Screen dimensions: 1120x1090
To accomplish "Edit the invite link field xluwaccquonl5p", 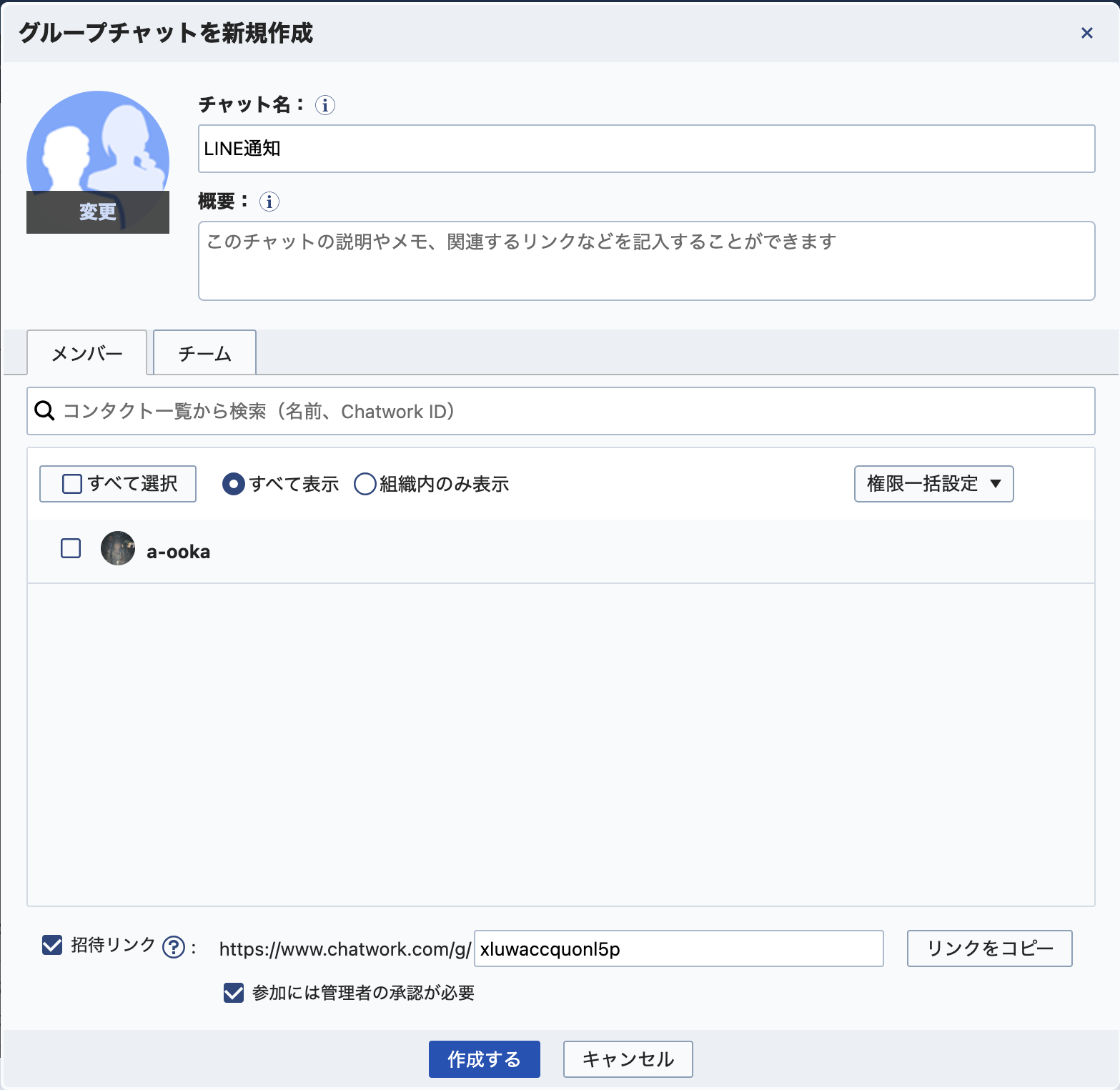I will point(679,948).
